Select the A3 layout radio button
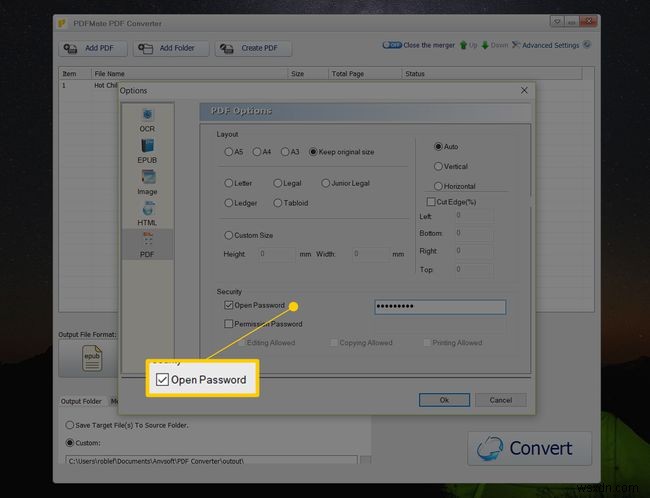The width and height of the screenshot is (650, 498). tap(285, 152)
